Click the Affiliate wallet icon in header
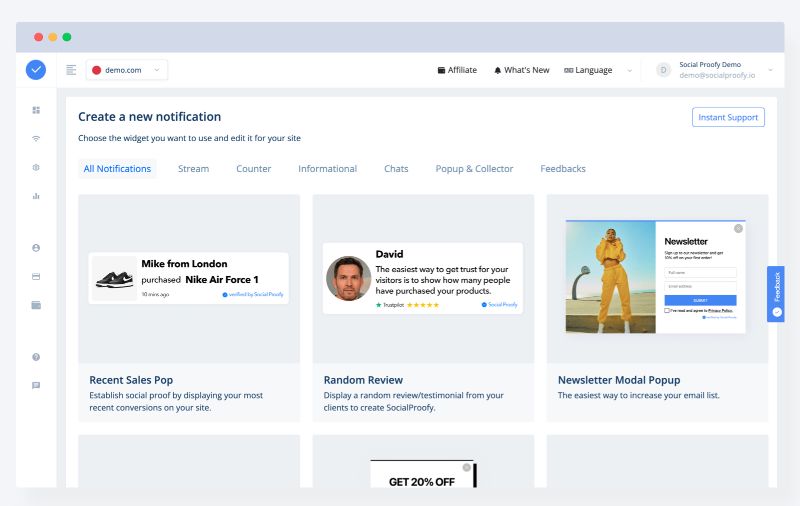This screenshot has height=506, width=800. point(441,70)
